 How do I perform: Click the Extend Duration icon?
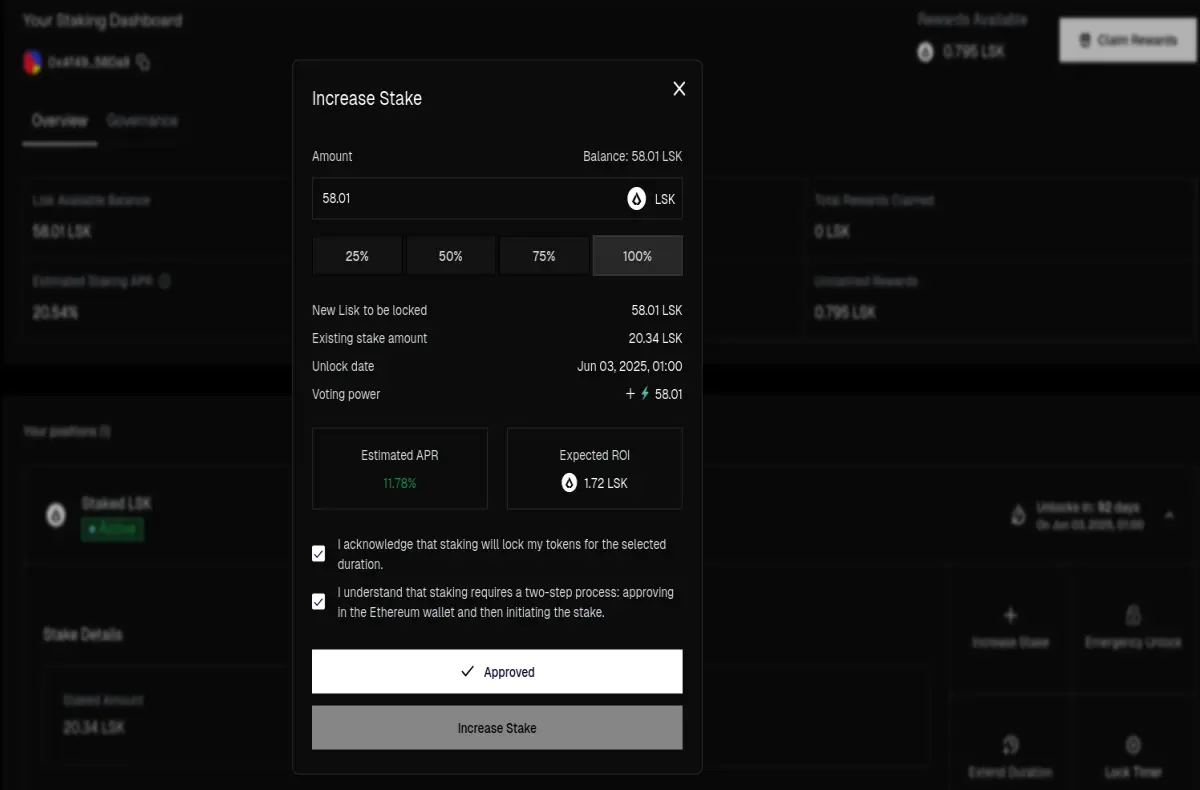click(1010, 745)
